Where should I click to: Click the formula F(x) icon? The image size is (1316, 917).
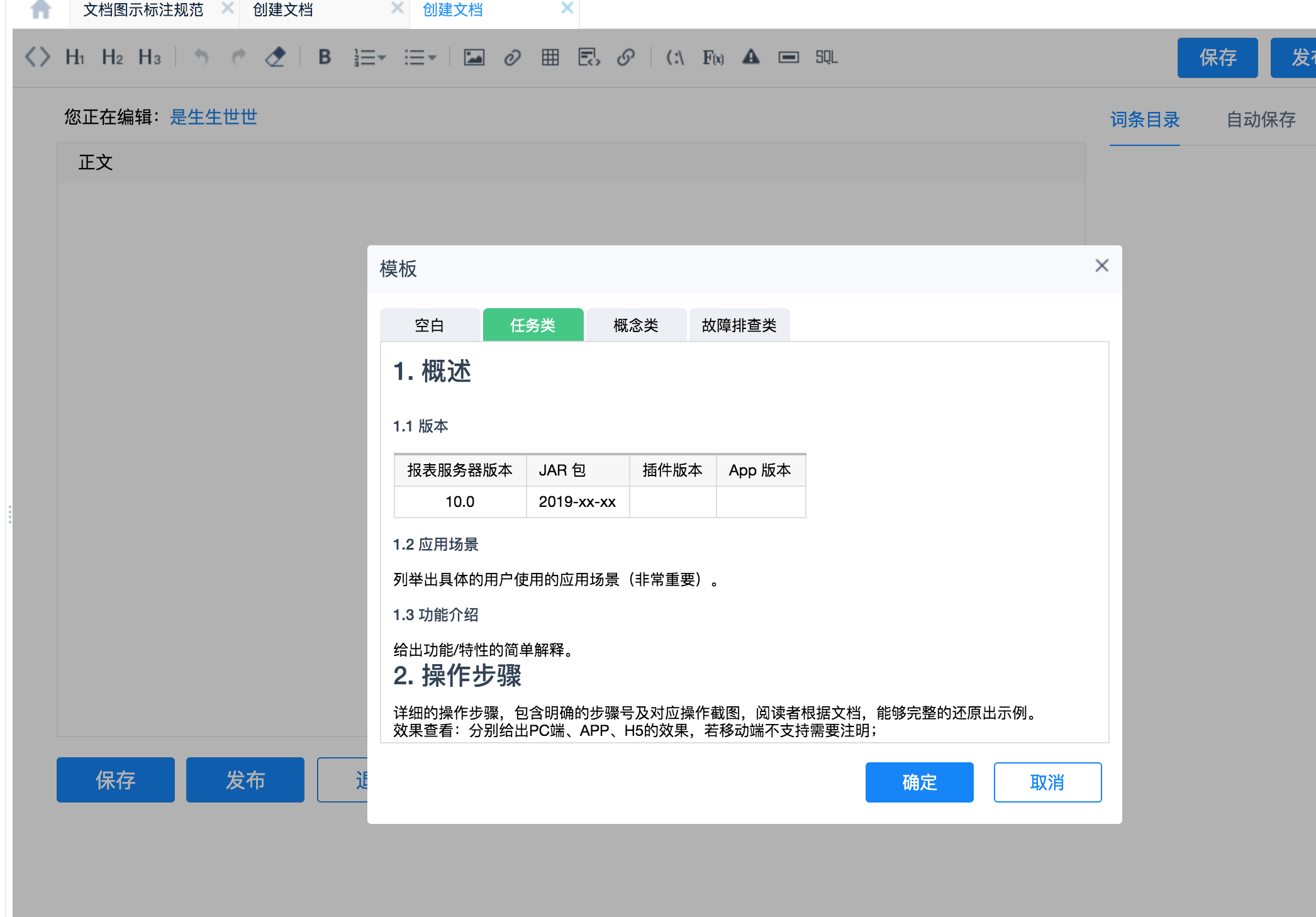[713, 57]
